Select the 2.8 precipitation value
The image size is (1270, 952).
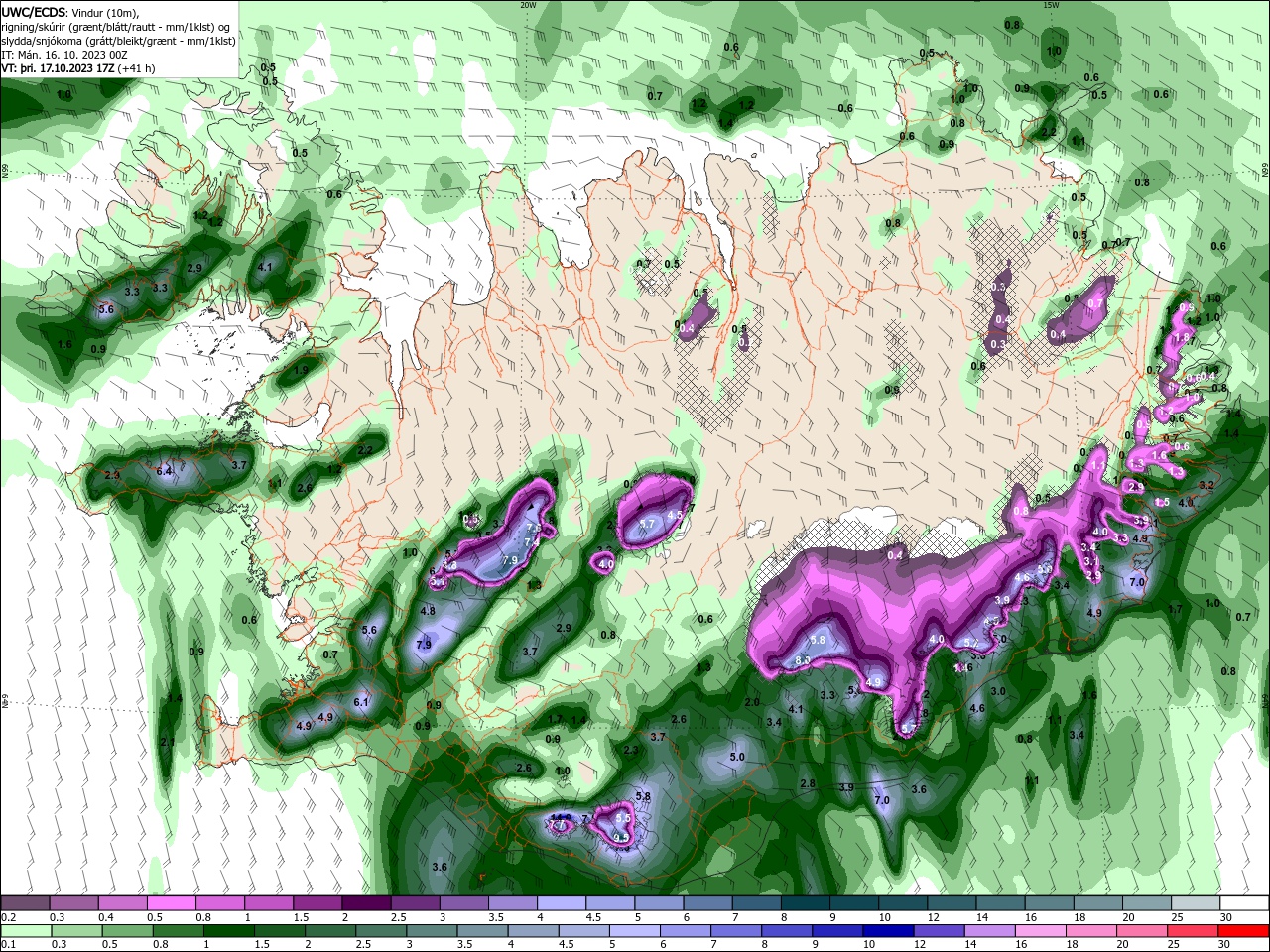(808, 783)
